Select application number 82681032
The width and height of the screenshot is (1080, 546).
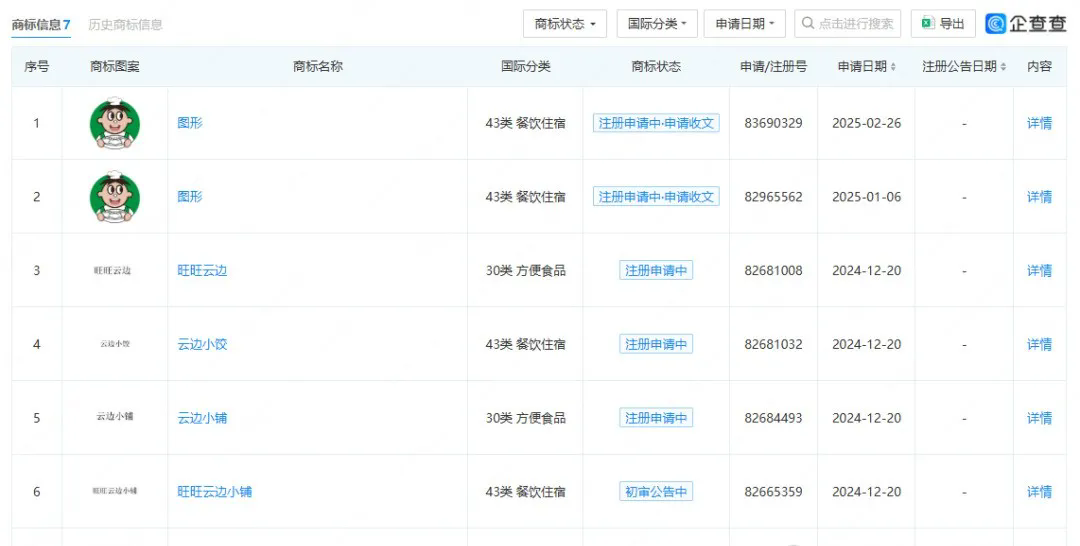pyautogui.click(x=773, y=344)
